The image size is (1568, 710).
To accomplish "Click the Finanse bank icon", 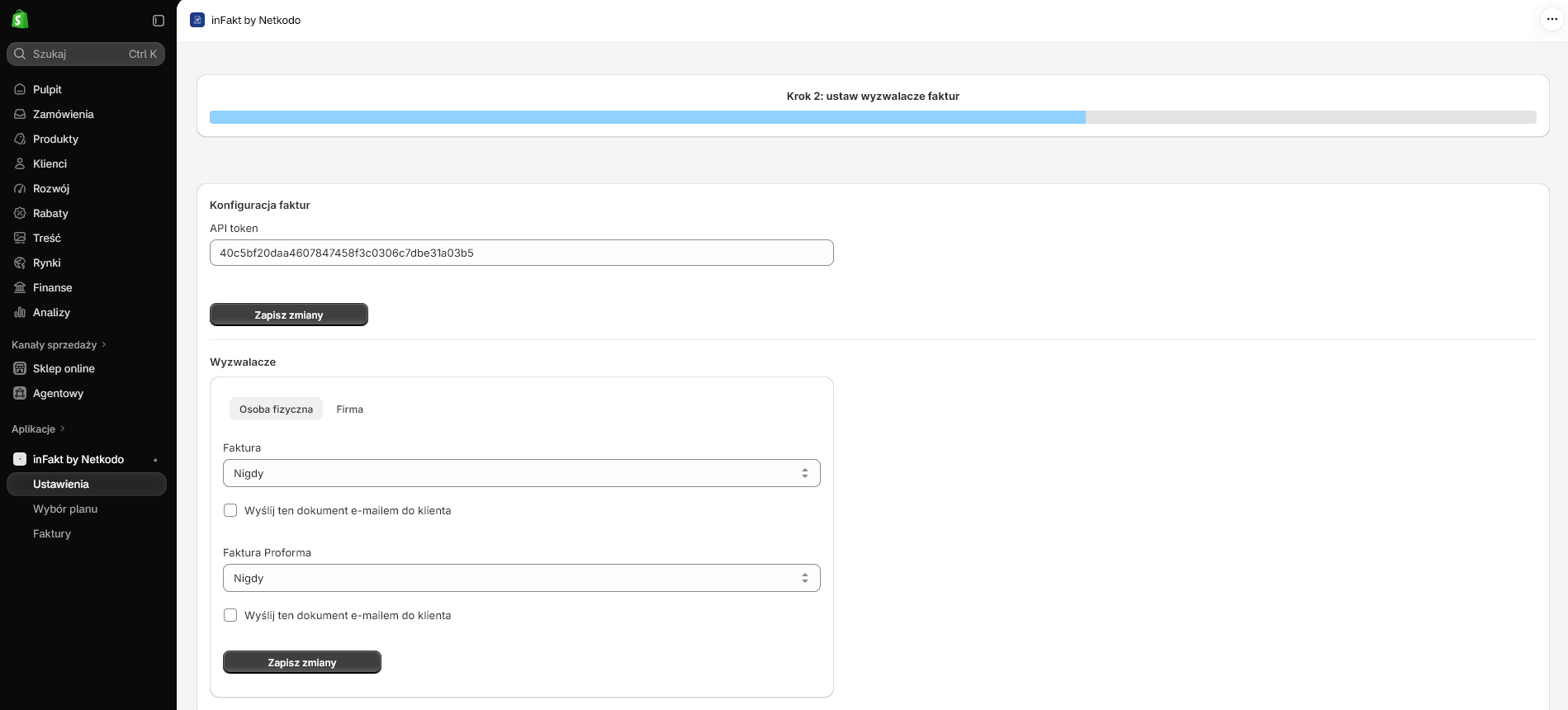I will (x=20, y=287).
